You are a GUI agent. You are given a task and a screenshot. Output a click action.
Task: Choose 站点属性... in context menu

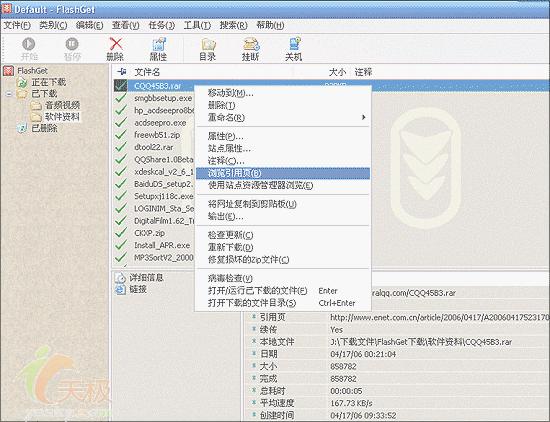tap(283, 148)
